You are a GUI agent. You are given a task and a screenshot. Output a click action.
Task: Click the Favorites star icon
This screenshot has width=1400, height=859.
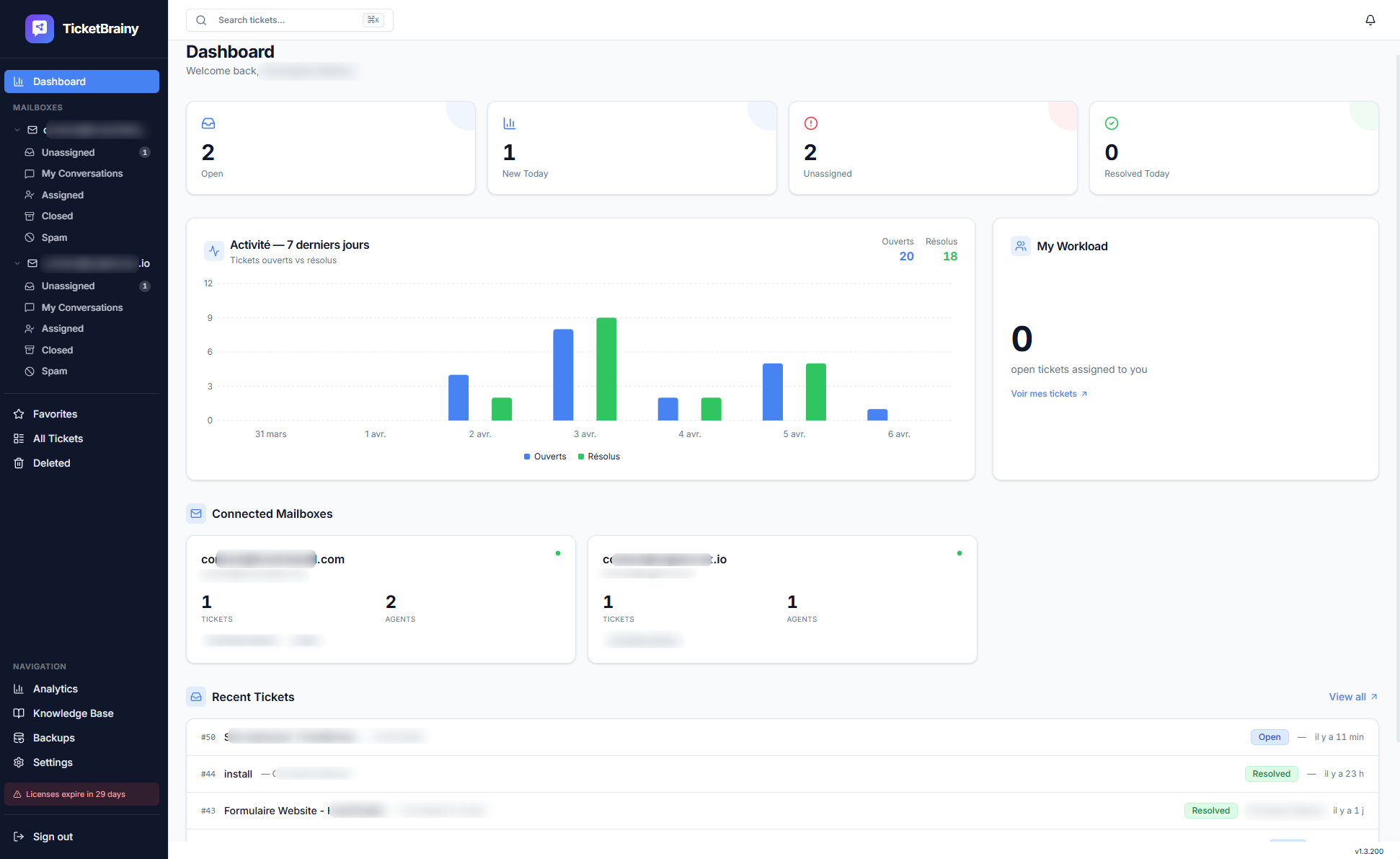[19, 414]
